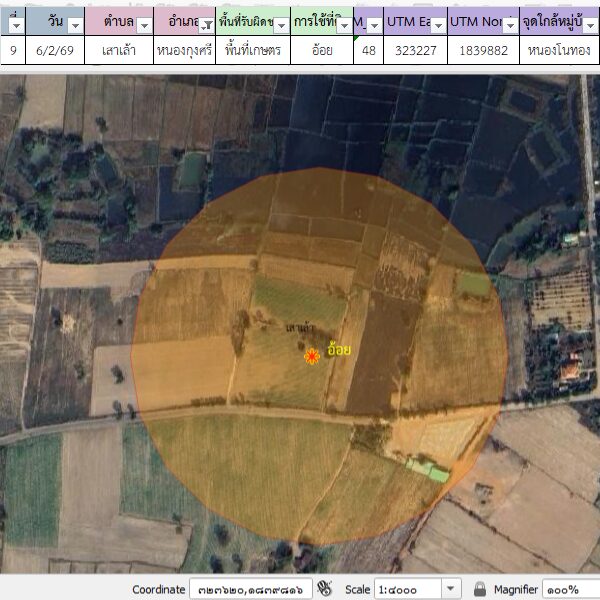The image size is (600, 600).
Task: Open filter dropdown for พื้นที่รับผิดชอบ column
Action: coord(281,23)
